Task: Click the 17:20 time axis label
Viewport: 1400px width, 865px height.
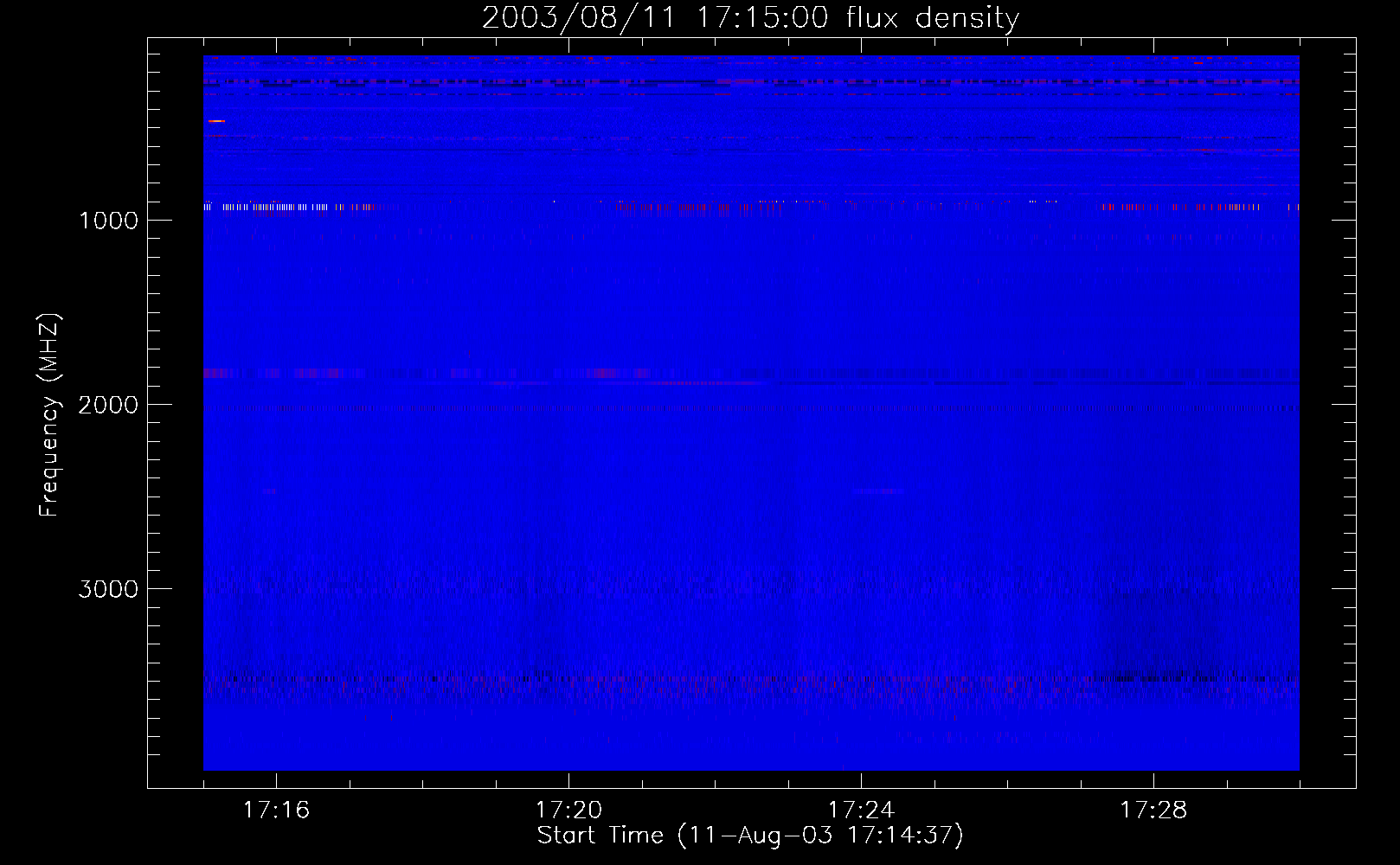Action: [568, 811]
